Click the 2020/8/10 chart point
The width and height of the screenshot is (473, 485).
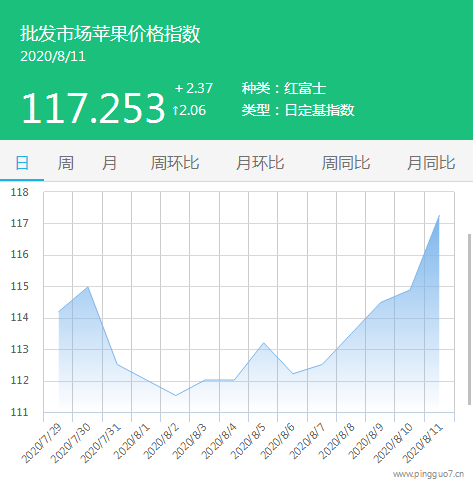coord(410,290)
